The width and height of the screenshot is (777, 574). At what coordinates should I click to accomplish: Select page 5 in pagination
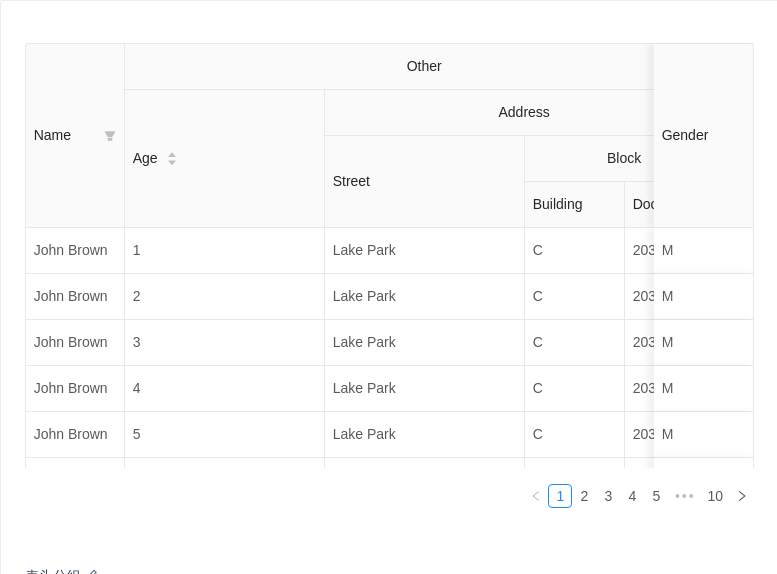point(656,496)
